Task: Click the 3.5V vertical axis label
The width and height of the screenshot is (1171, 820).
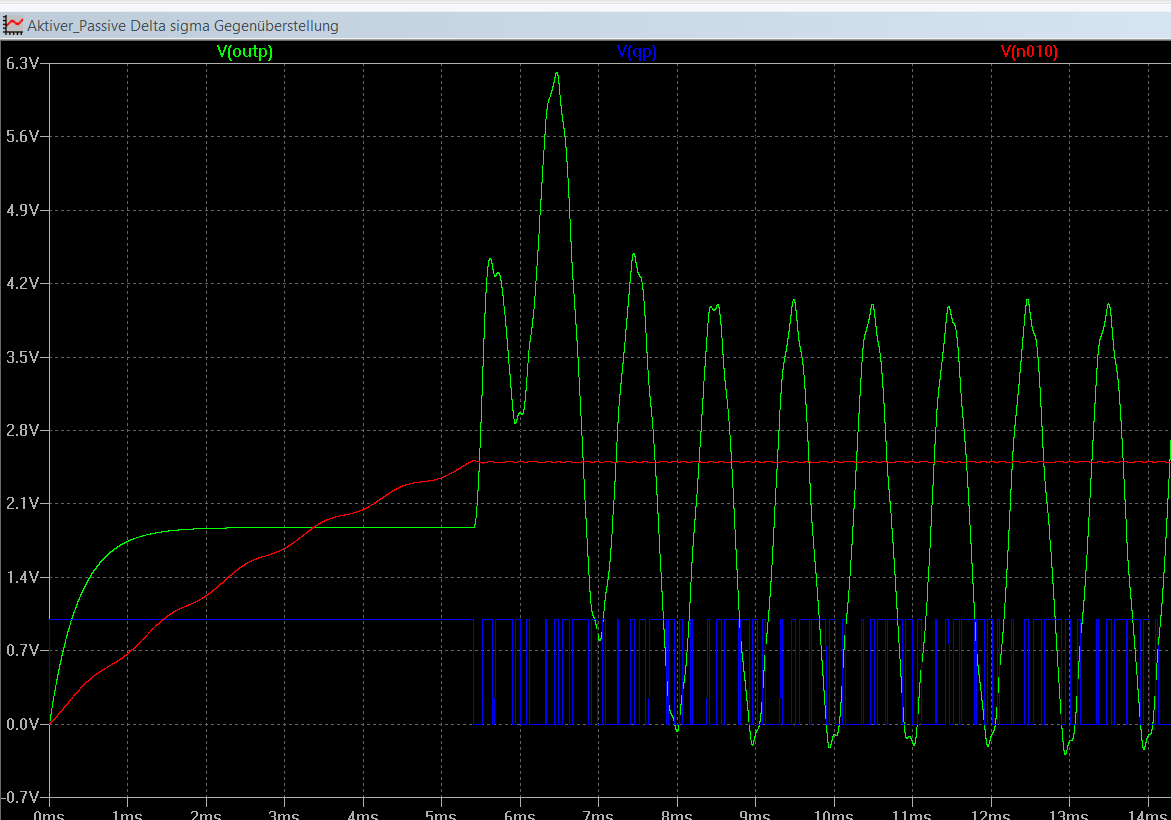Action: coord(22,357)
